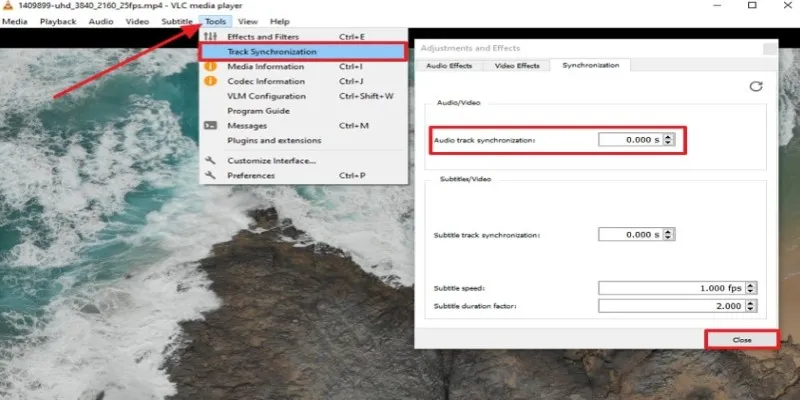The image size is (800, 400).
Task: Decrease Audio track synchronization with down arrow
Action: pos(669,143)
